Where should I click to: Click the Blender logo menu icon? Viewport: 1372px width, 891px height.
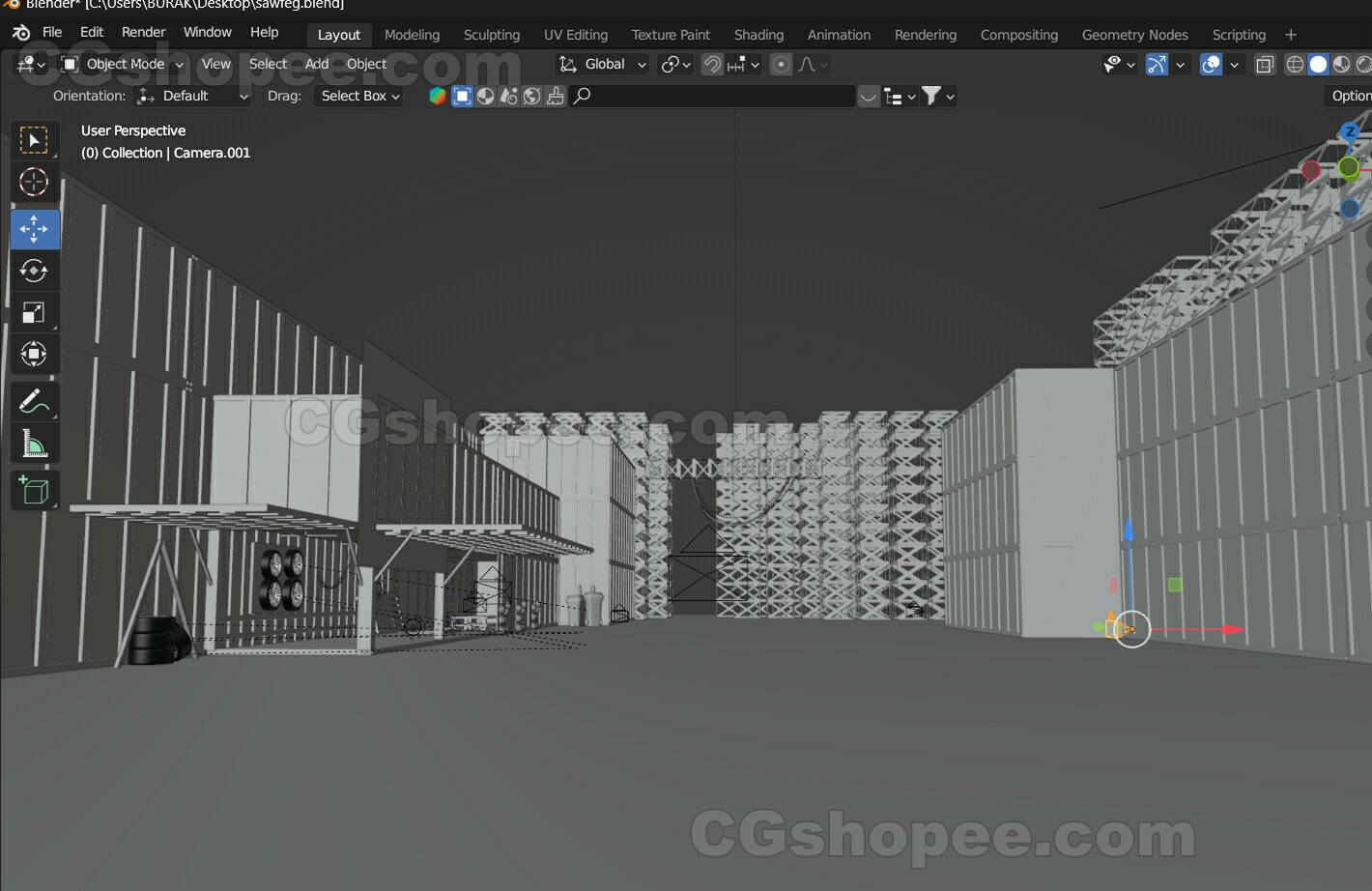(x=20, y=32)
